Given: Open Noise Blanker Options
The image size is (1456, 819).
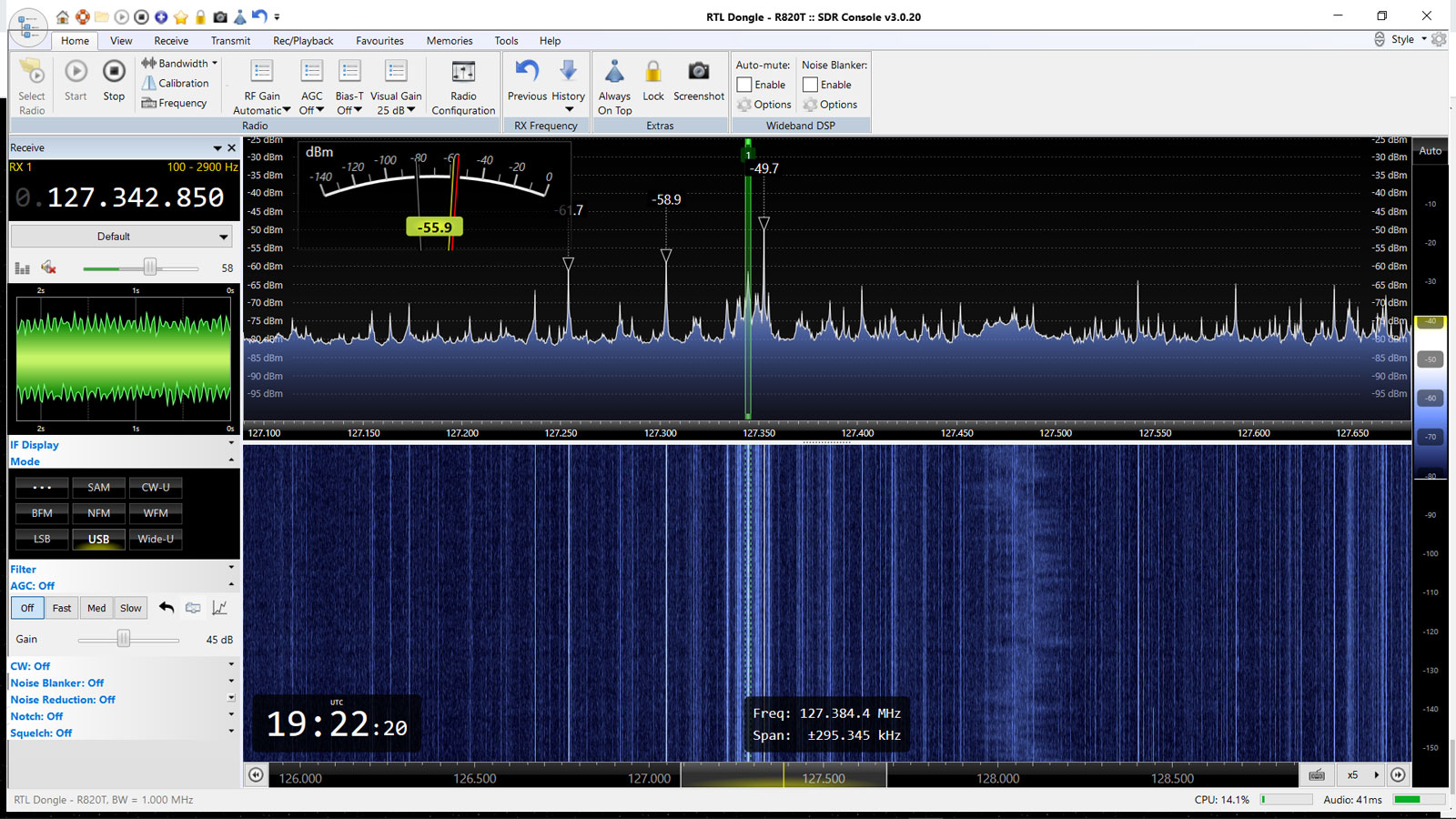Looking at the screenshot, I should tap(830, 105).
